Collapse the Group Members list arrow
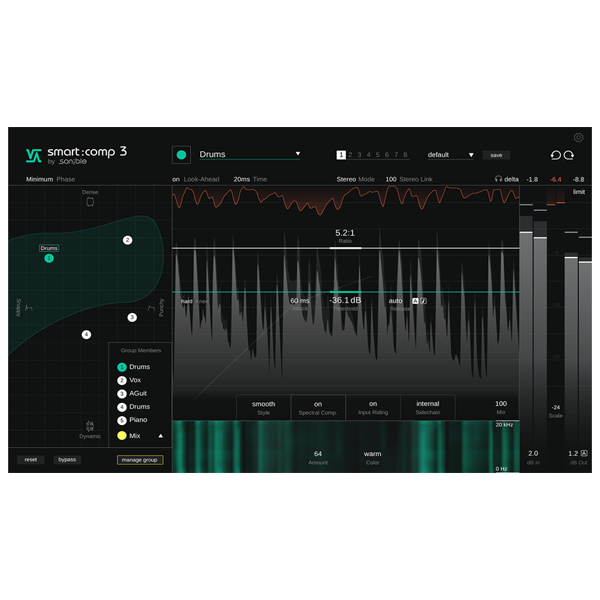This screenshot has width=600, height=600. click(x=161, y=437)
